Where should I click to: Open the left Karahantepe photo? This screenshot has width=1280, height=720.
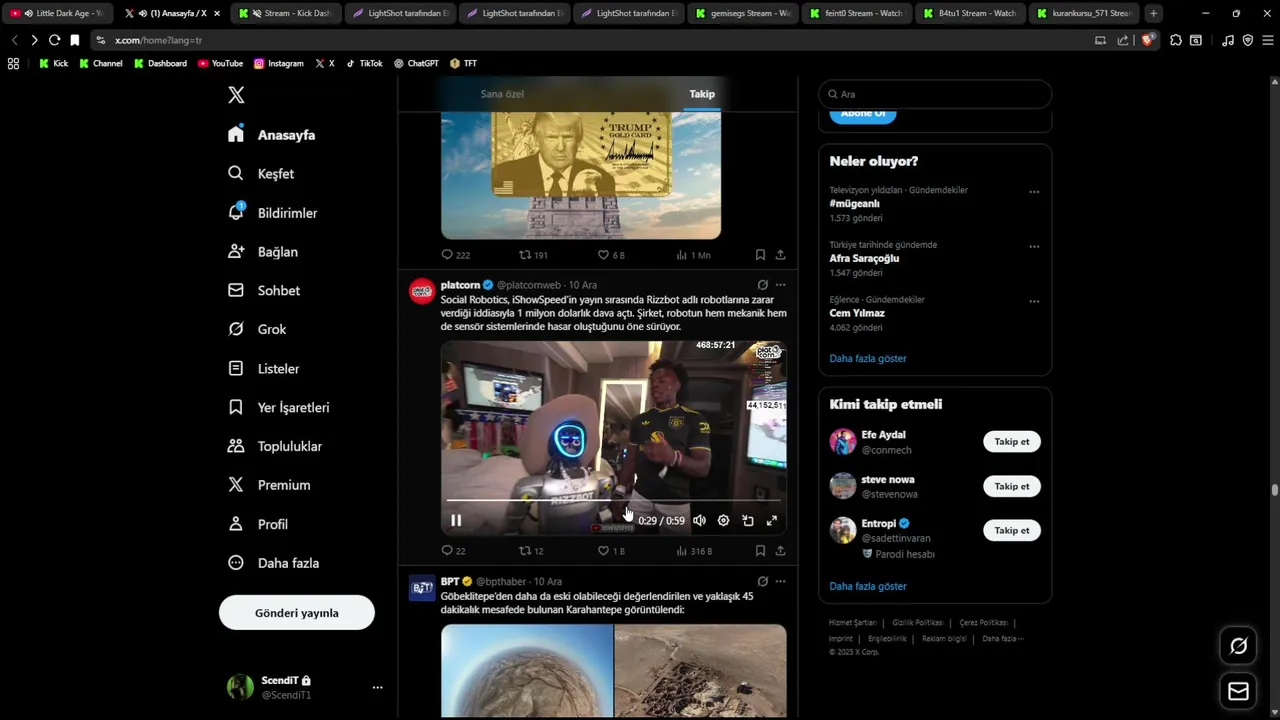[x=527, y=670]
